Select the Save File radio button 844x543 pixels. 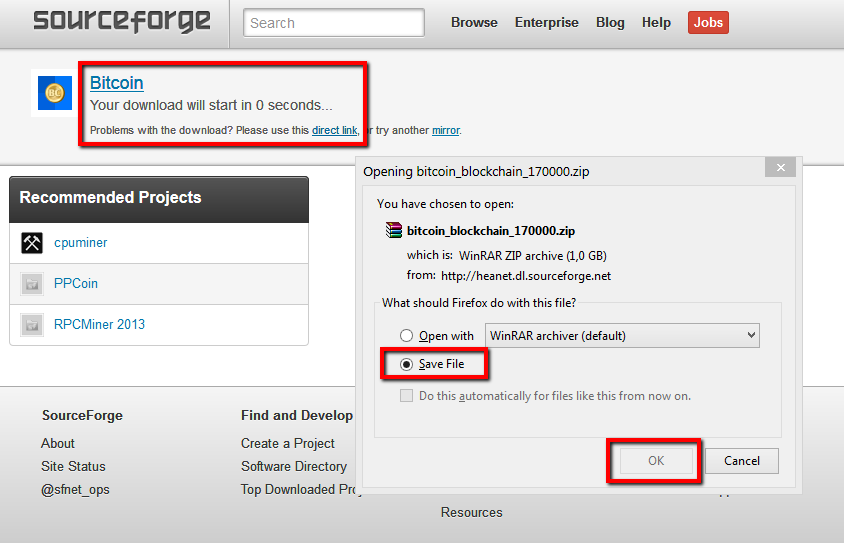[406, 365]
